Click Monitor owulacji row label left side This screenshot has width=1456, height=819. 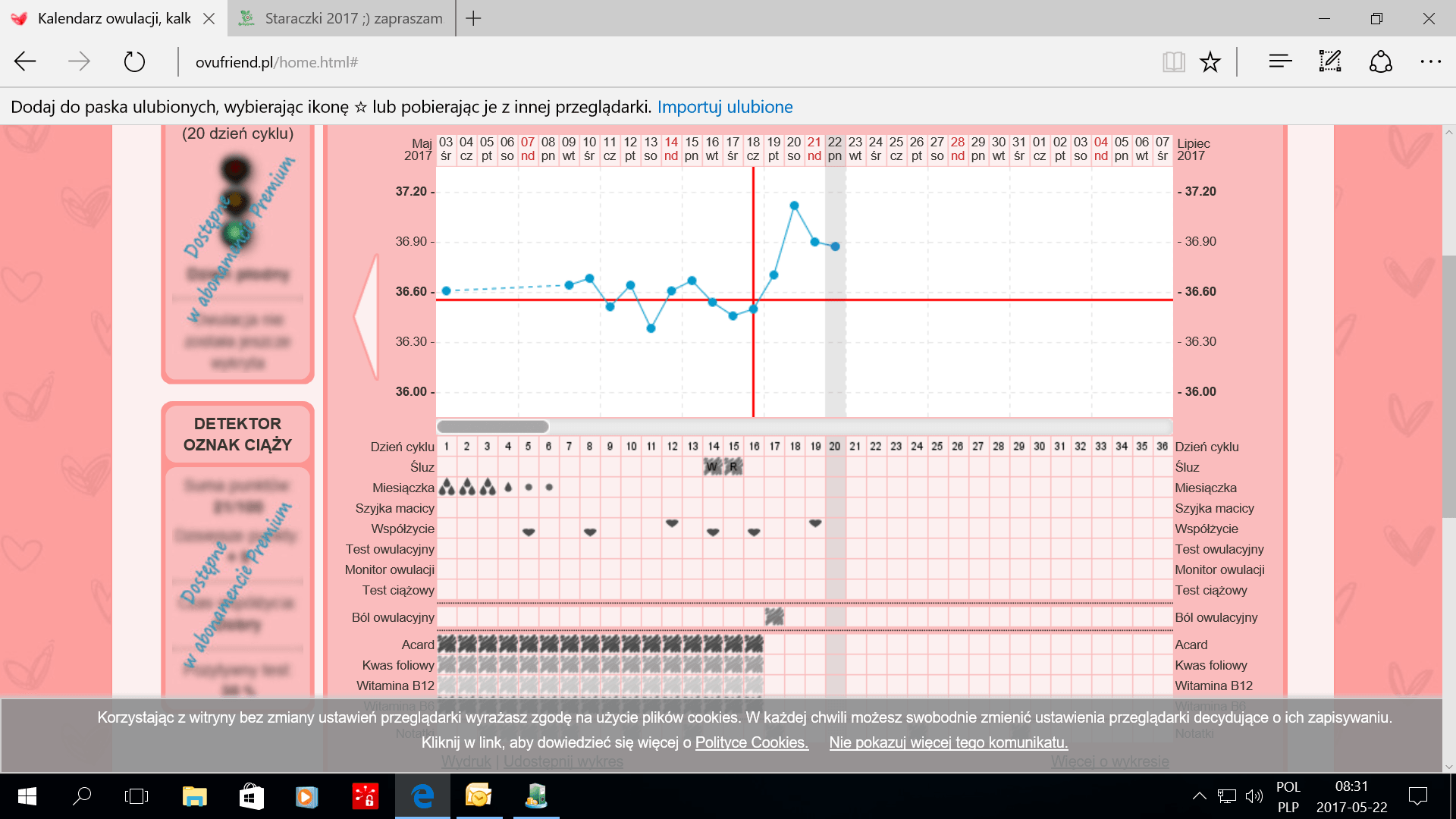[390, 570]
